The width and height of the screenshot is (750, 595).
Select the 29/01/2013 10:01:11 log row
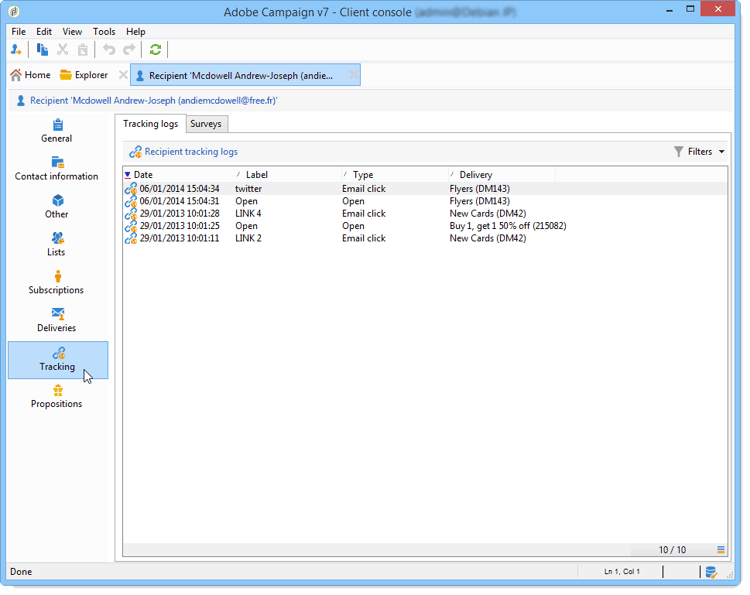425,238
